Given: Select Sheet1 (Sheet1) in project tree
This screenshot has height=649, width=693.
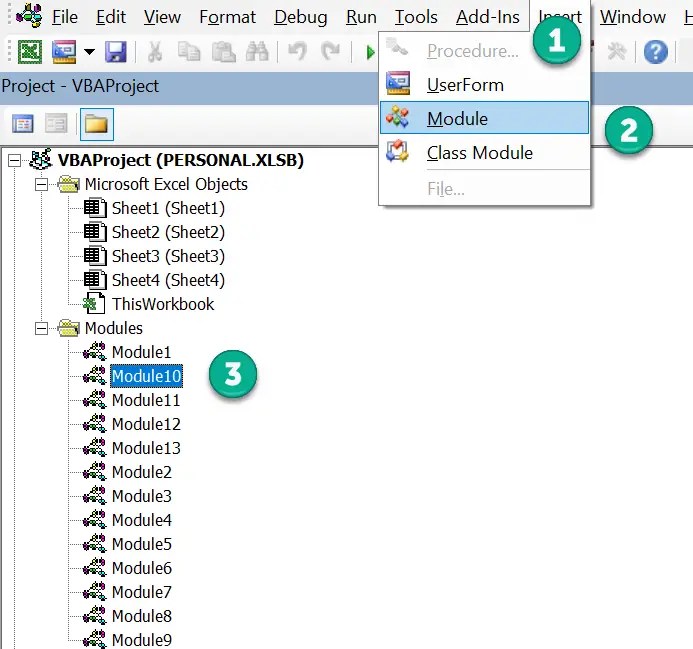Looking at the screenshot, I should pos(168,208).
